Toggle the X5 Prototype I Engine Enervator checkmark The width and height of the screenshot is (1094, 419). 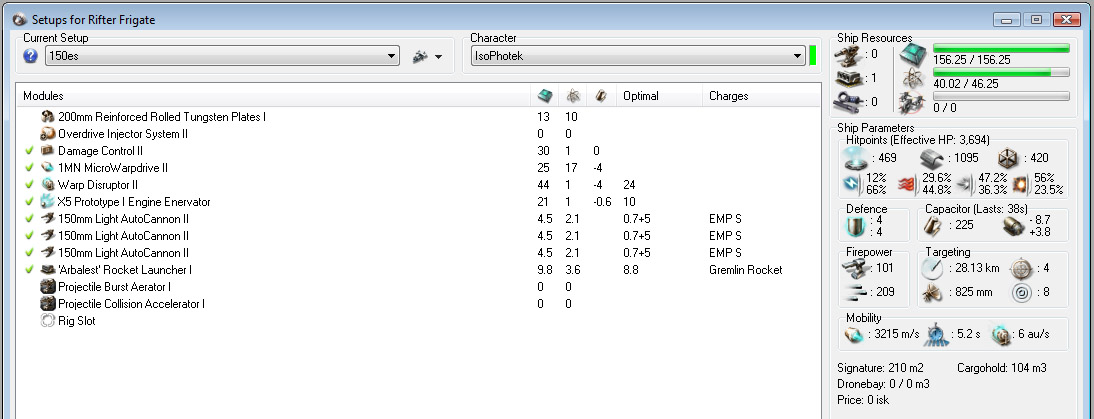(x=29, y=201)
